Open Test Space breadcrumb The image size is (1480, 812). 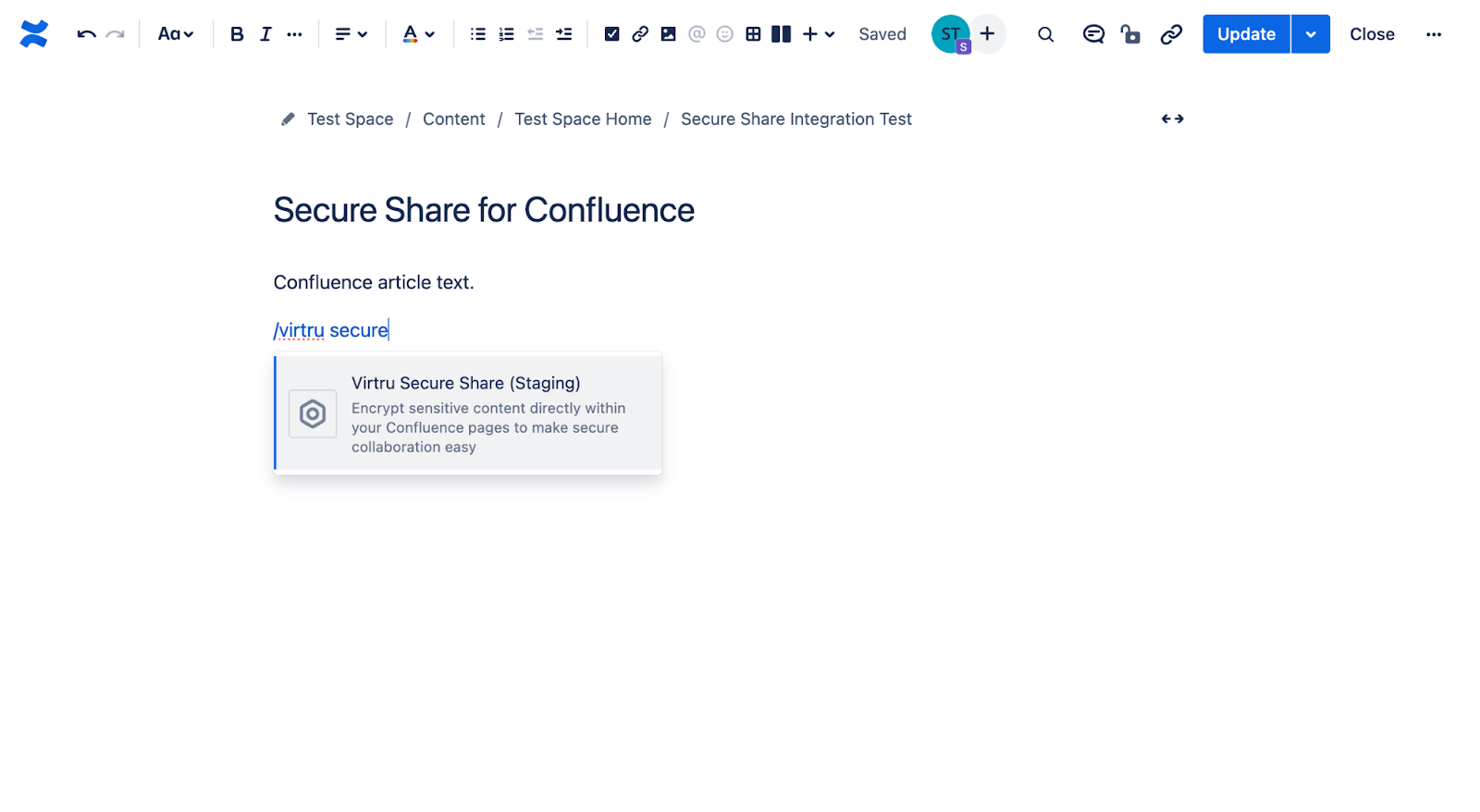click(x=350, y=119)
